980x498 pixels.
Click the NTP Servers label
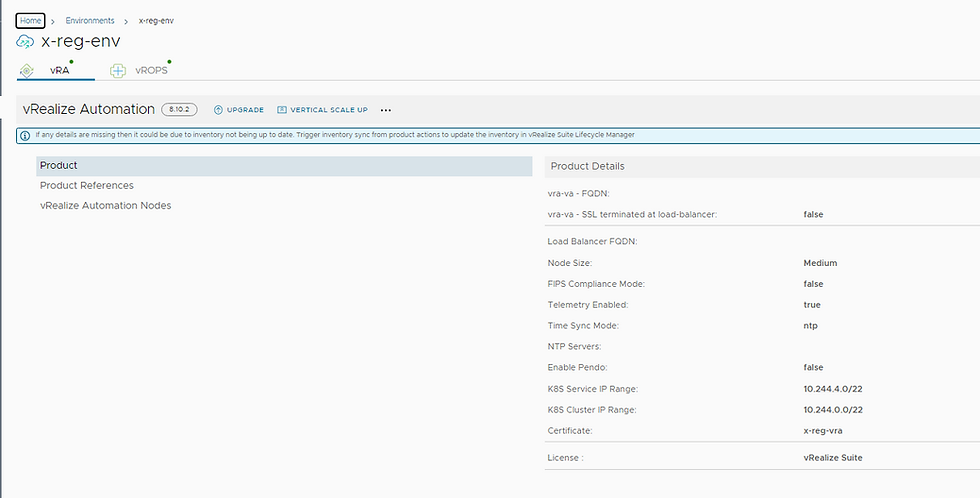[x=574, y=346]
